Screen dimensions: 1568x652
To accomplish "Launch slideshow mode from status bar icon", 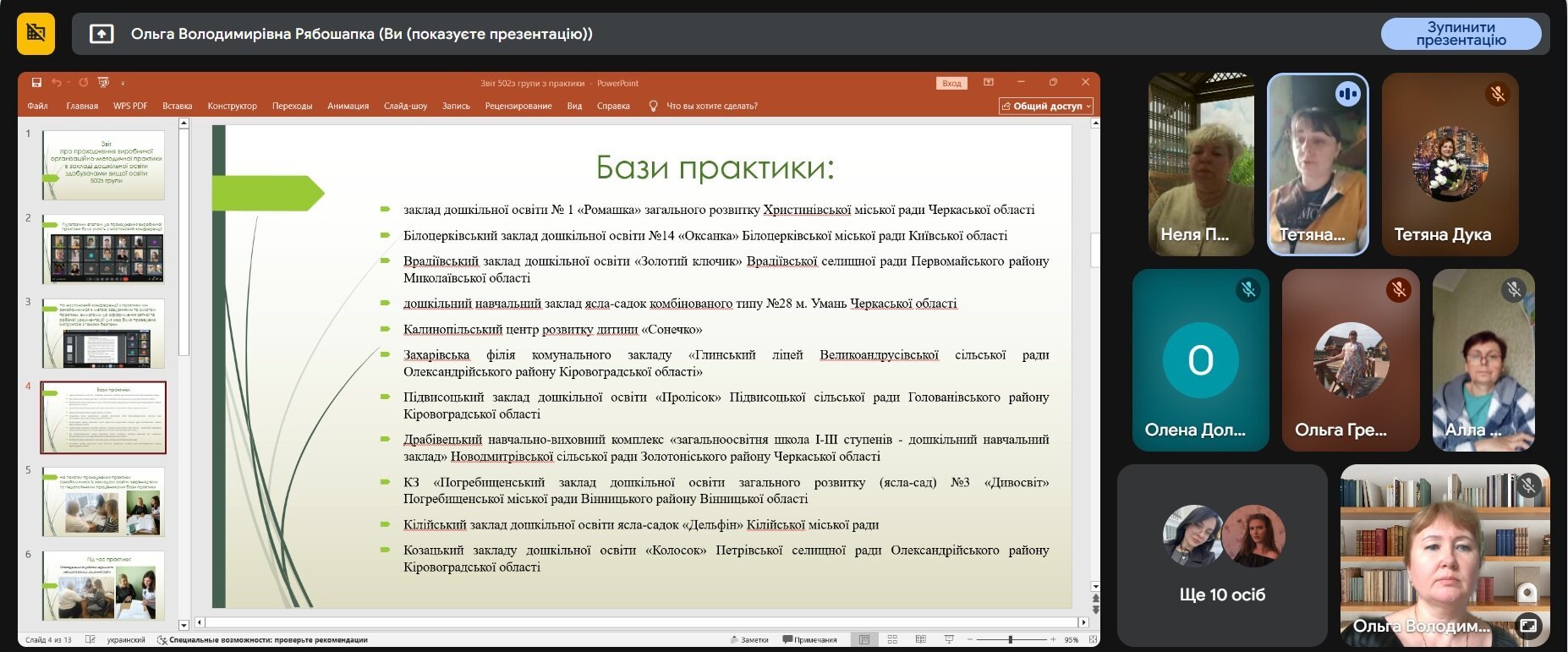I will (x=949, y=639).
